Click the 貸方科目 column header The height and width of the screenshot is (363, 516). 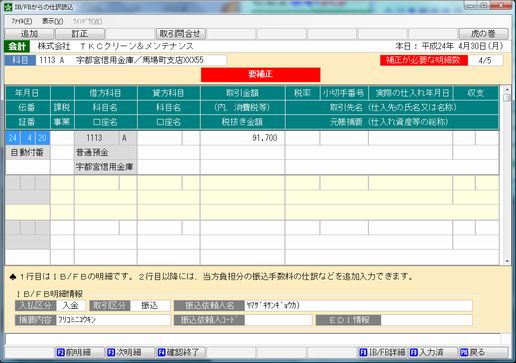coord(169,93)
